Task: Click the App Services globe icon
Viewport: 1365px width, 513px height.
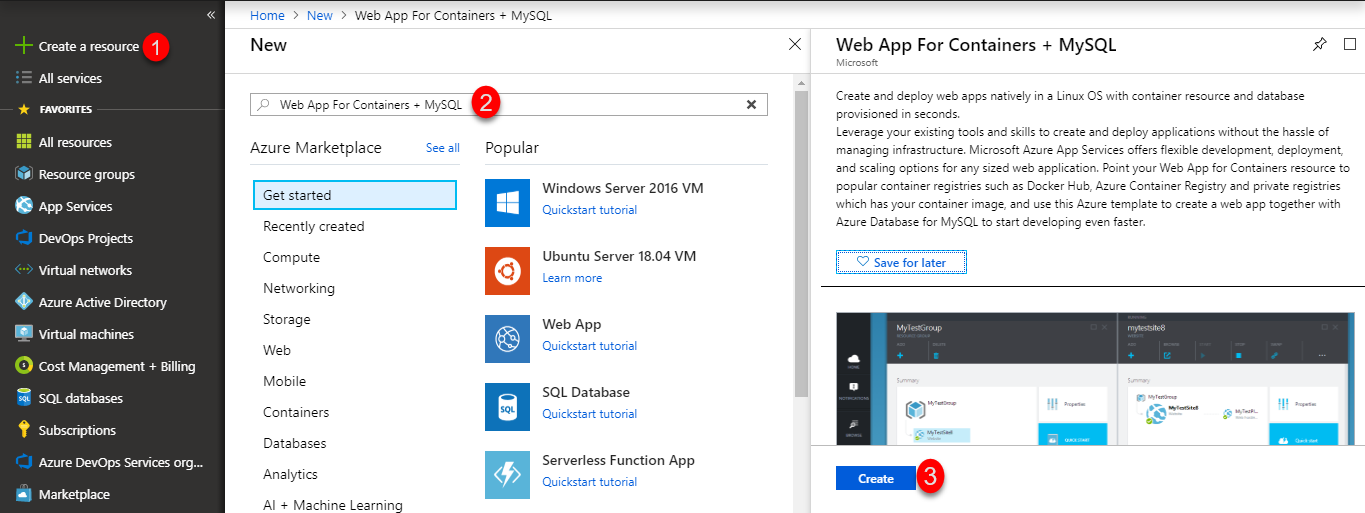Action: 24,206
